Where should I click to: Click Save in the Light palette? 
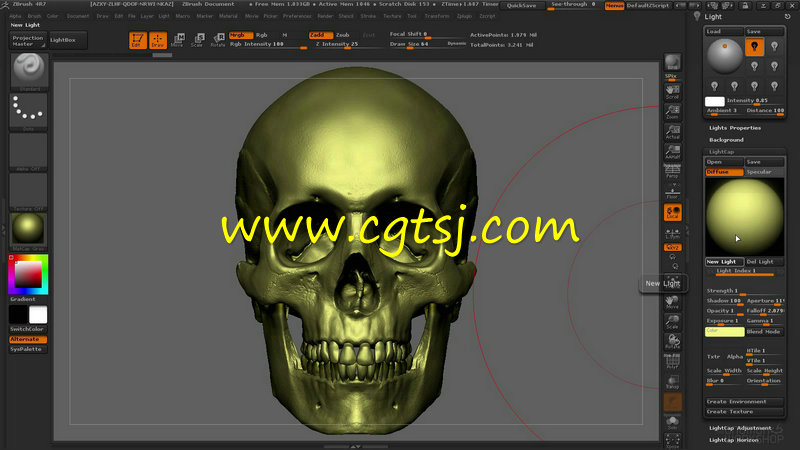[x=764, y=32]
